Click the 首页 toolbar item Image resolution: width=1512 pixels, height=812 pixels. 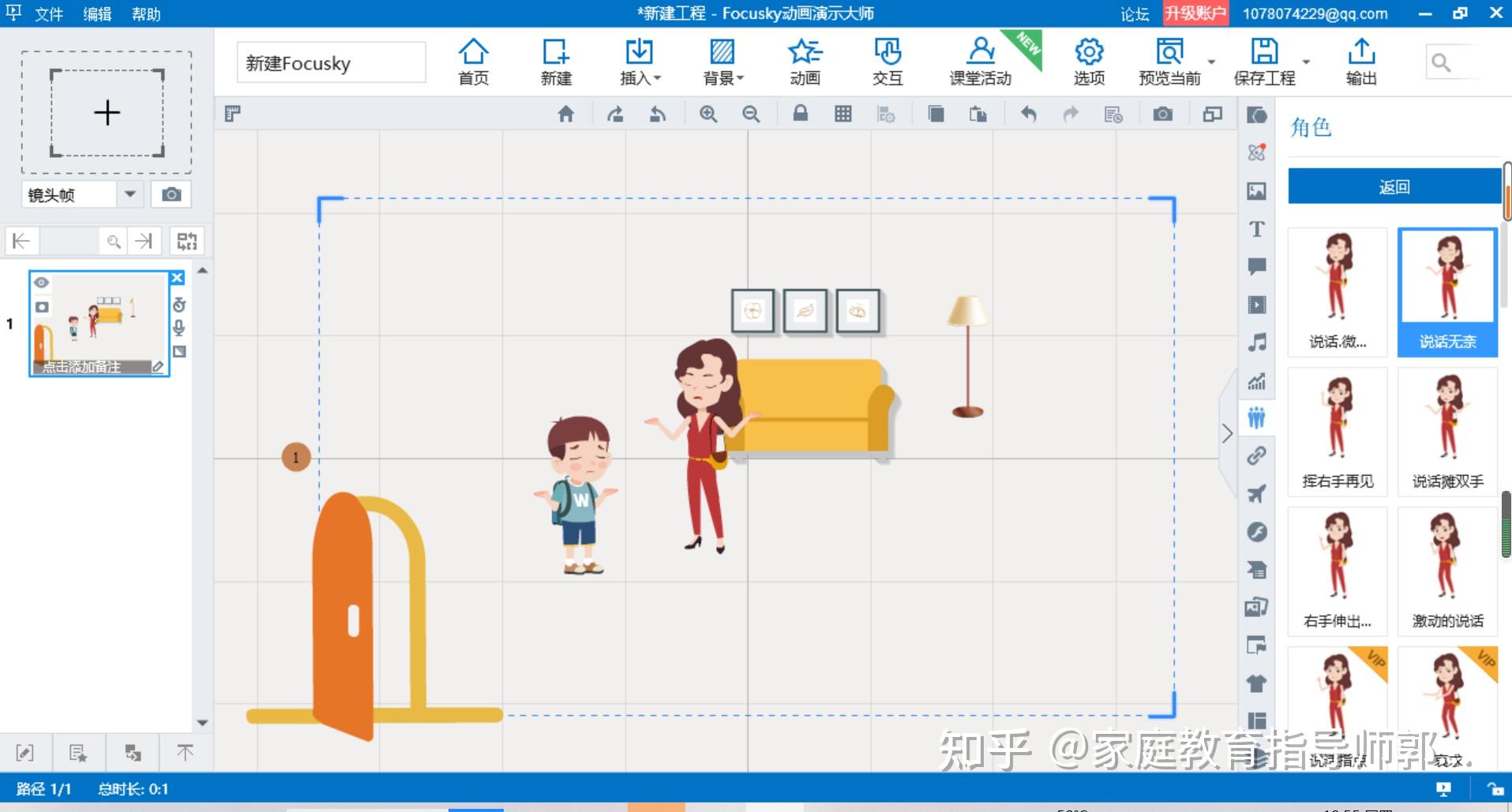coord(474,62)
